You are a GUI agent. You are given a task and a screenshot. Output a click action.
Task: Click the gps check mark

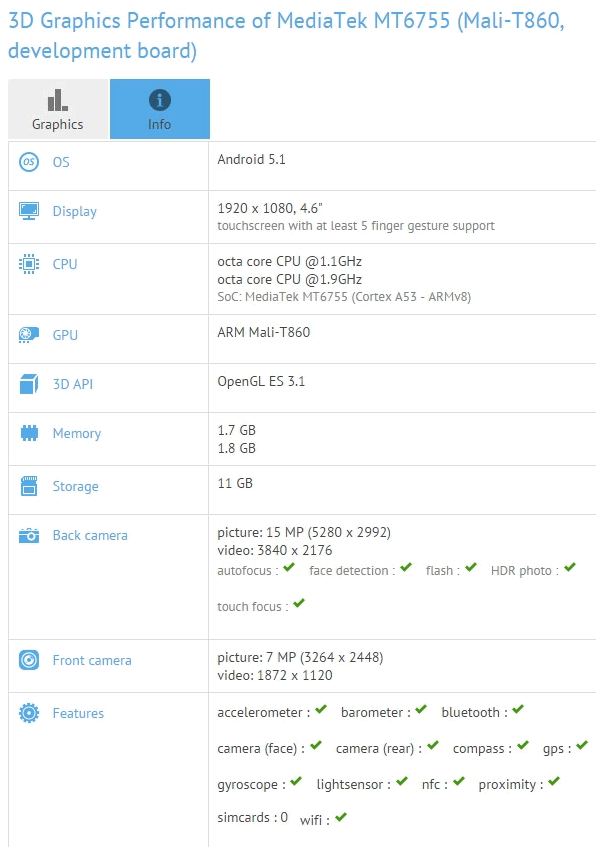(581, 745)
